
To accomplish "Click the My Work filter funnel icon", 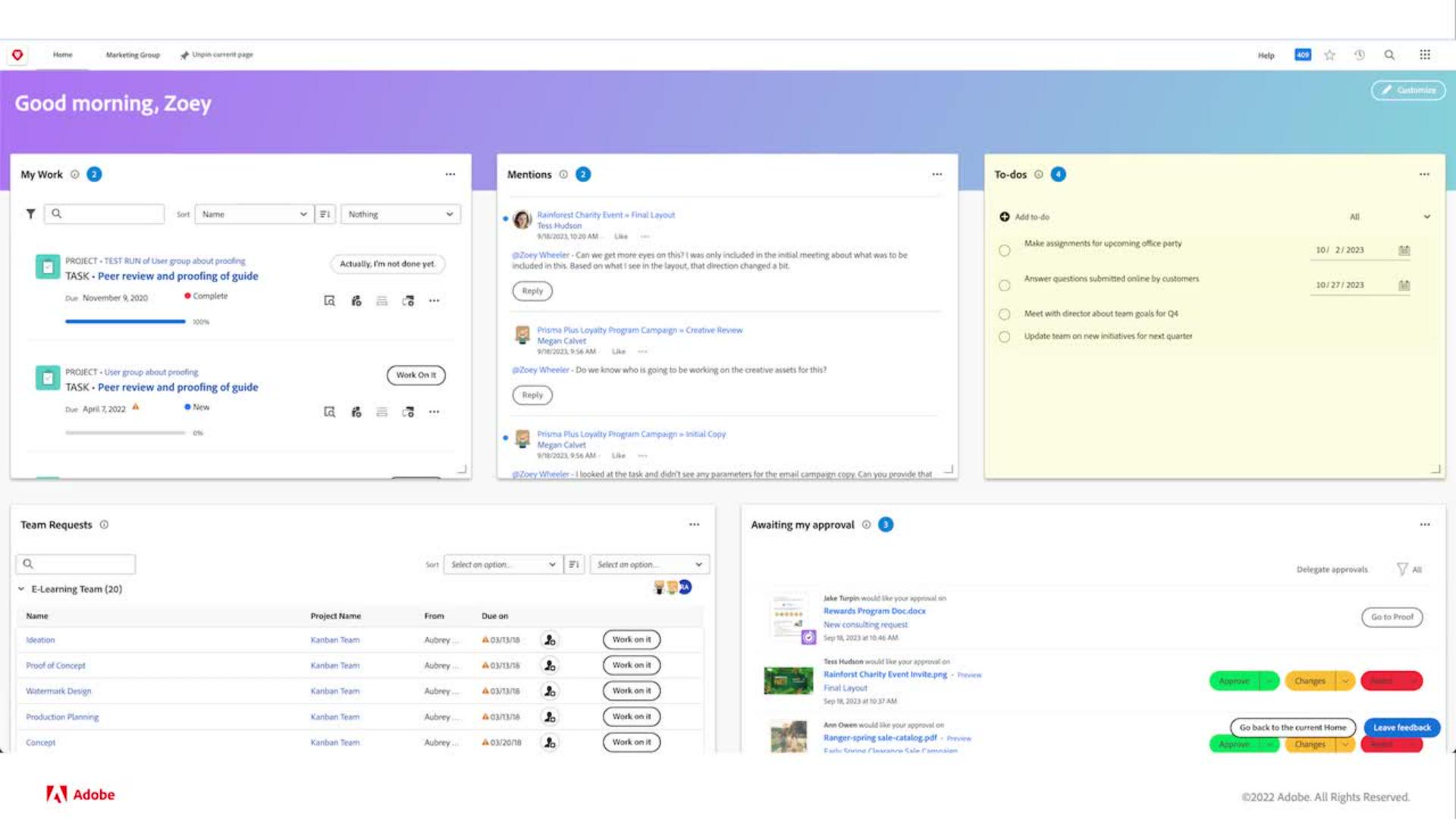I will click(30, 214).
